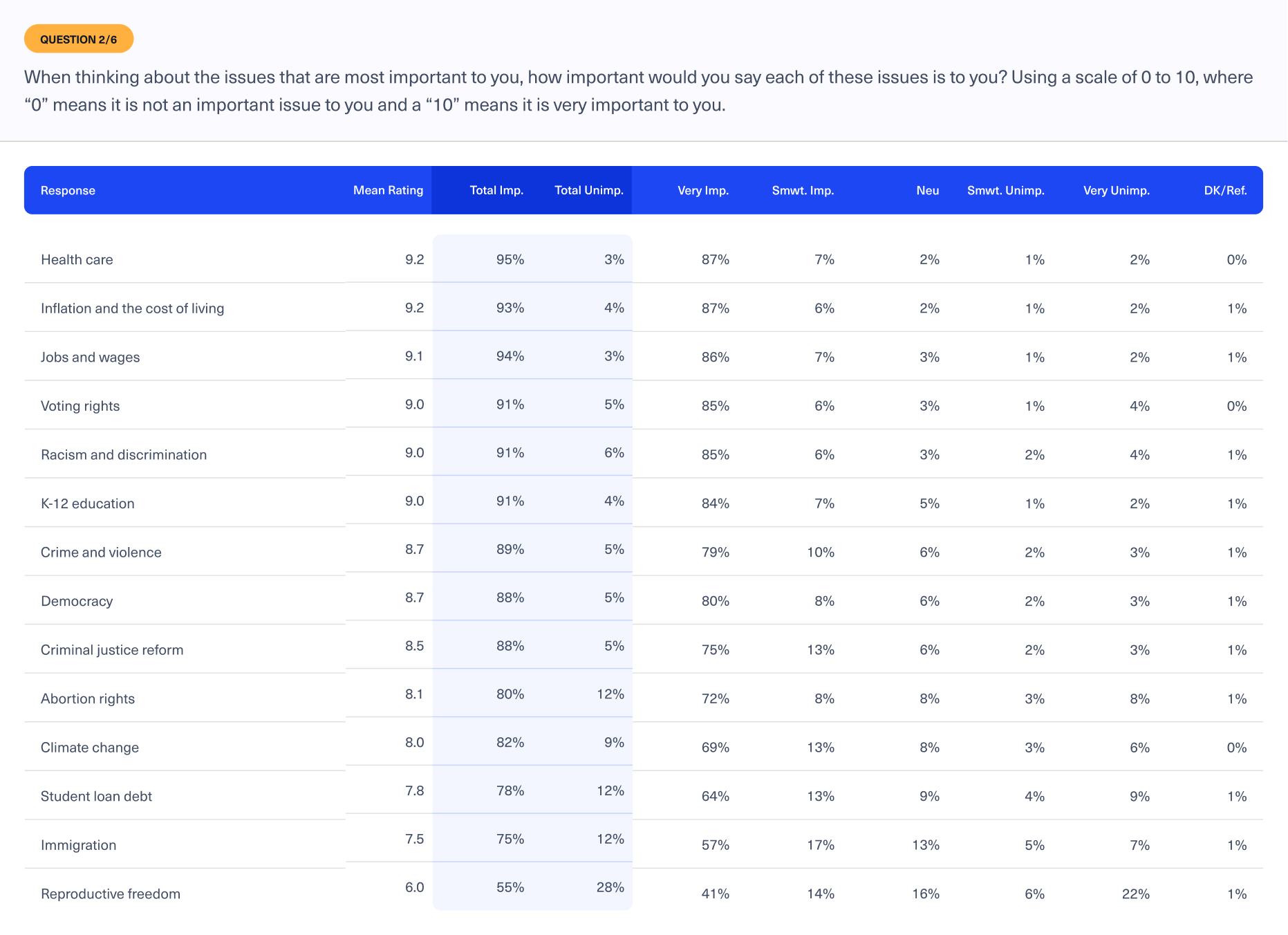1288x935 pixels.
Task: Click the Smwt. Unimp. column header
Action: [1005, 191]
